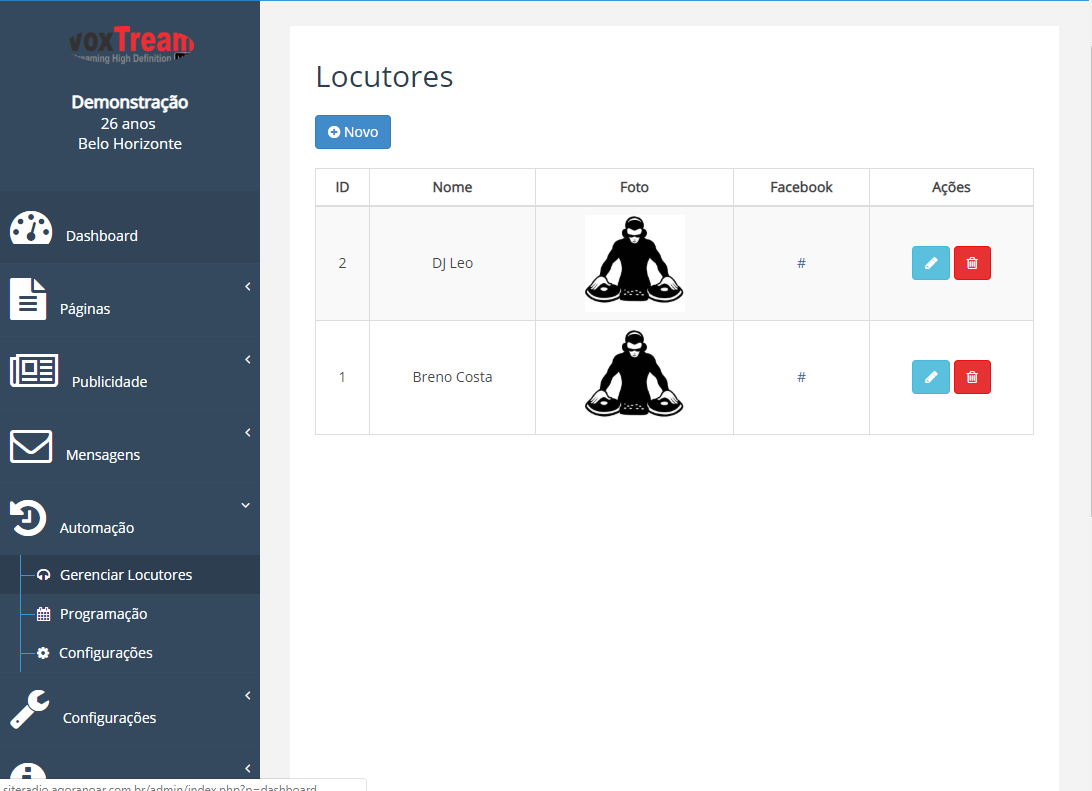
Task: Expand the Mensagens submenu chevron
Action: pyautogui.click(x=247, y=433)
